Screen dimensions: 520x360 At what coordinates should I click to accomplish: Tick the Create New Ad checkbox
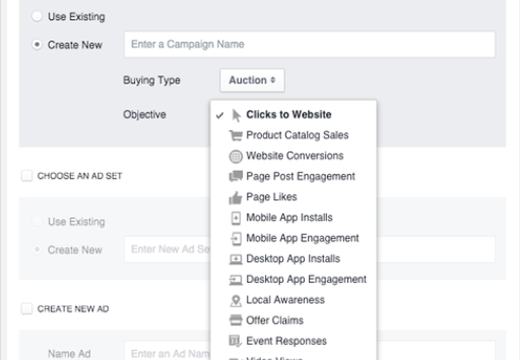point(27,309)
